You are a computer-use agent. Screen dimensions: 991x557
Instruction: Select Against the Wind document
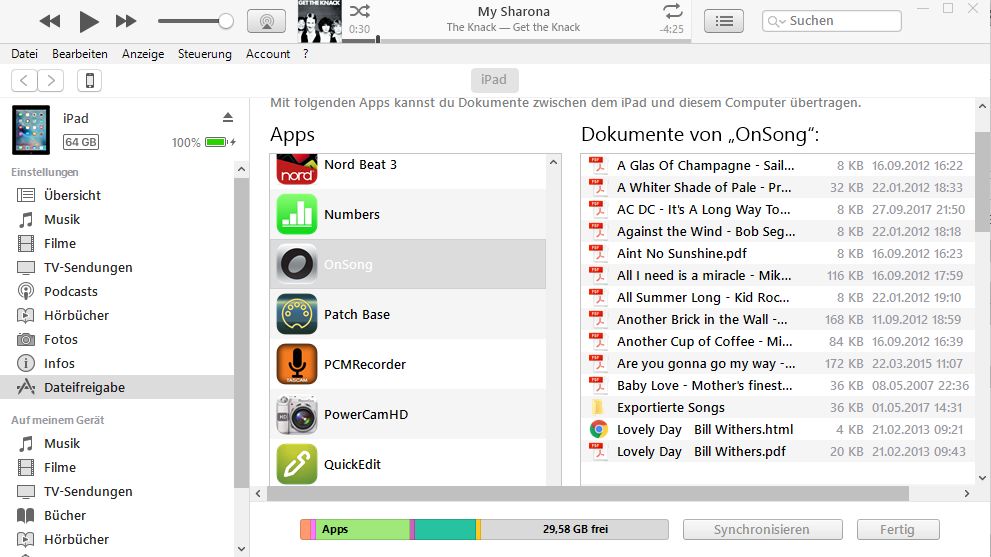coord(777,231)
